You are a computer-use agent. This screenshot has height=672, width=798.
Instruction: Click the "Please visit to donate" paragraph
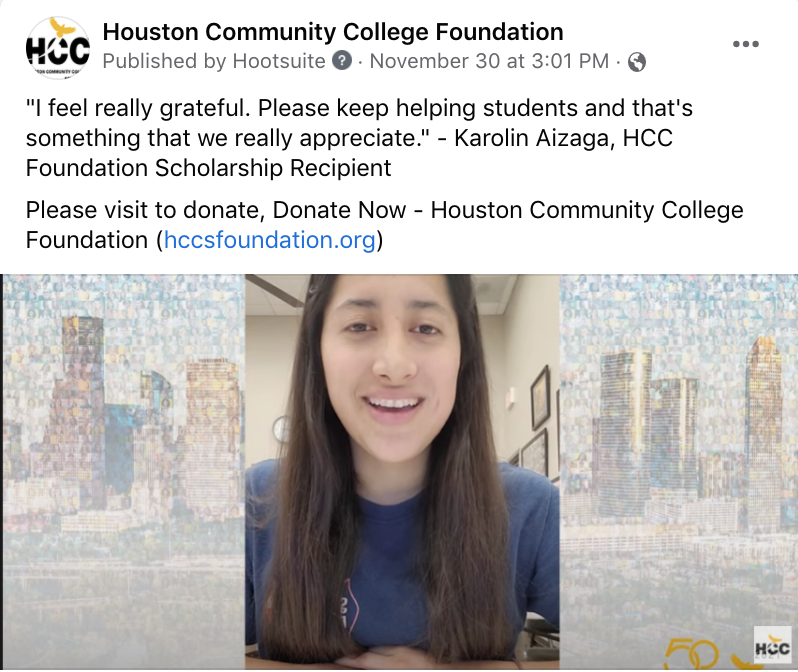[384, 225]
